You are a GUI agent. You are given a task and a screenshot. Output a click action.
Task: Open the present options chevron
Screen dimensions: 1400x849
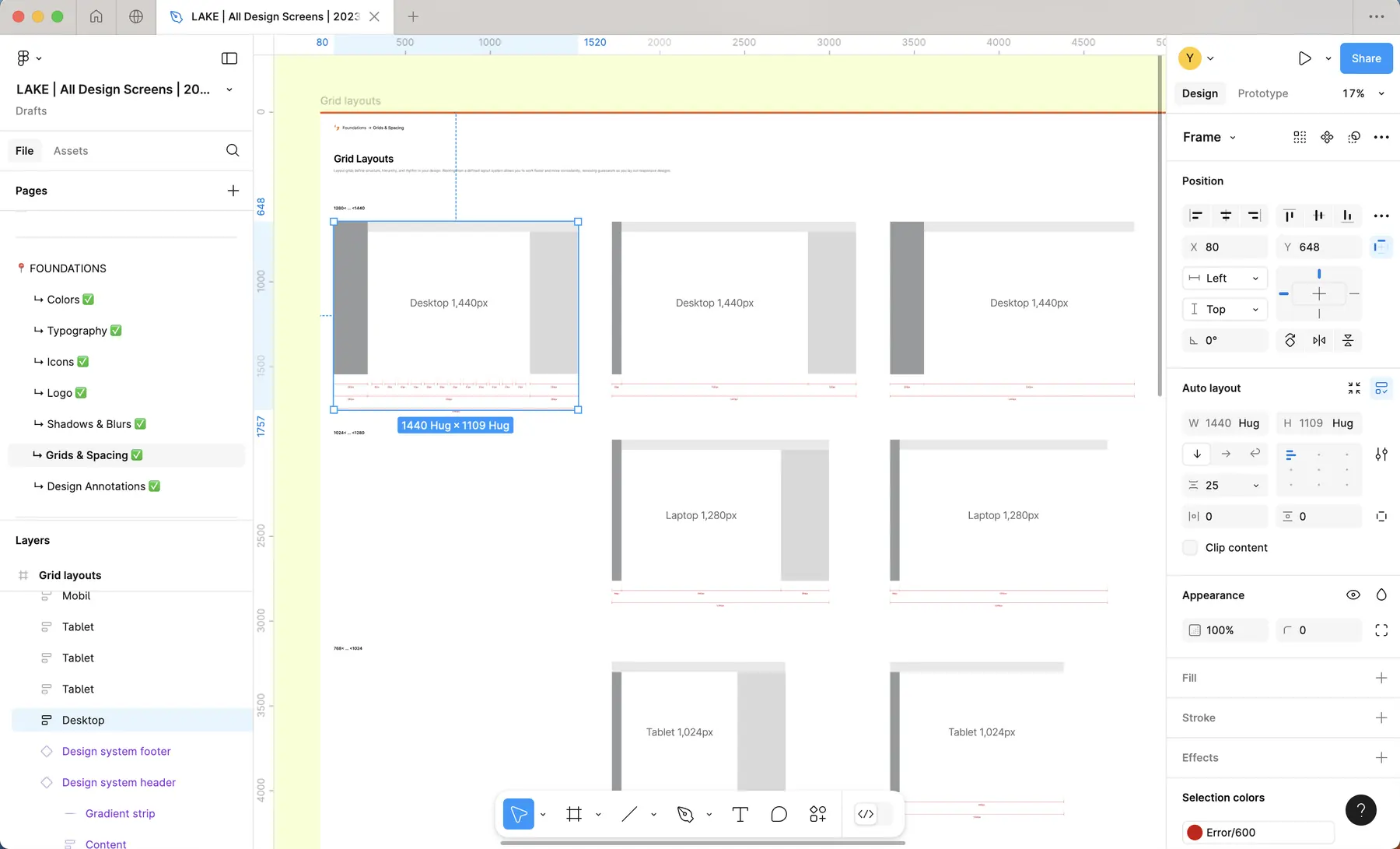pos(1328,58)
